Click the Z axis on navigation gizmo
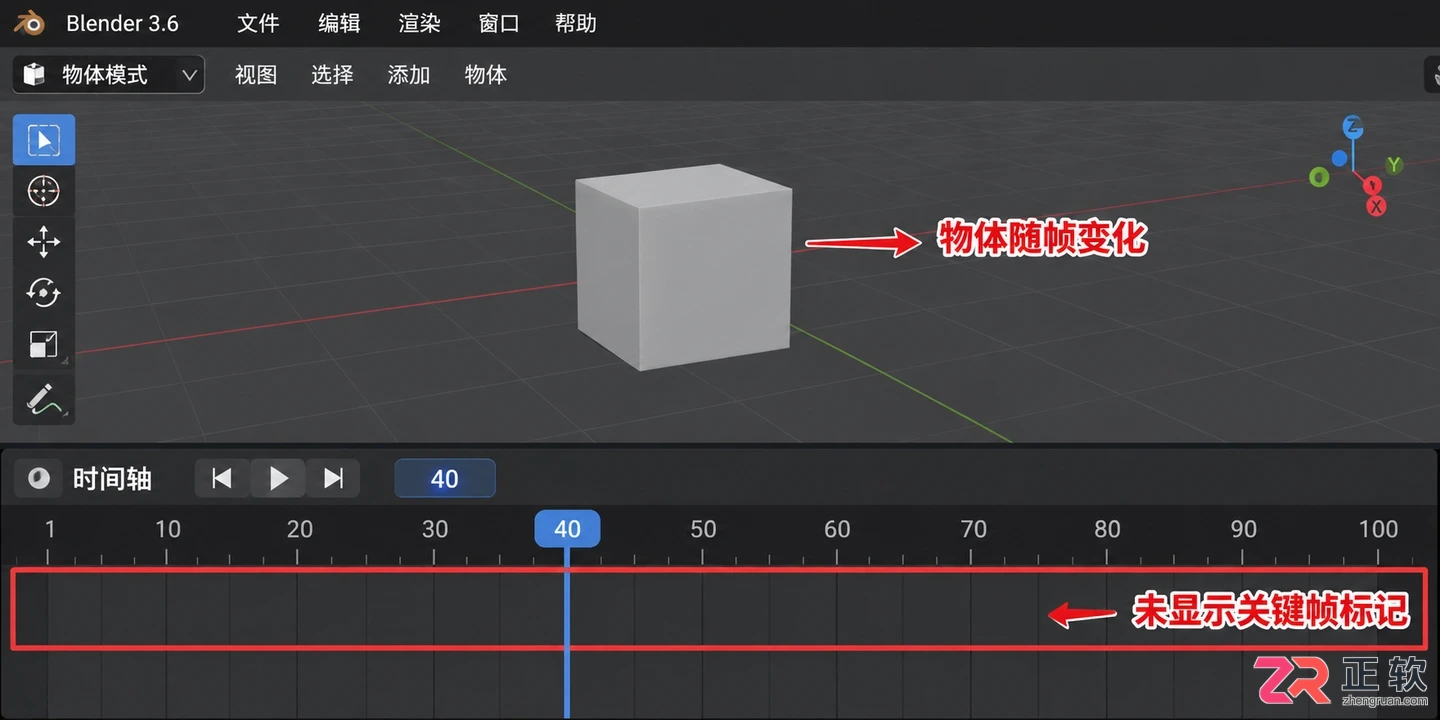This screenshot has height=720, width=1440. [1353, 127]
